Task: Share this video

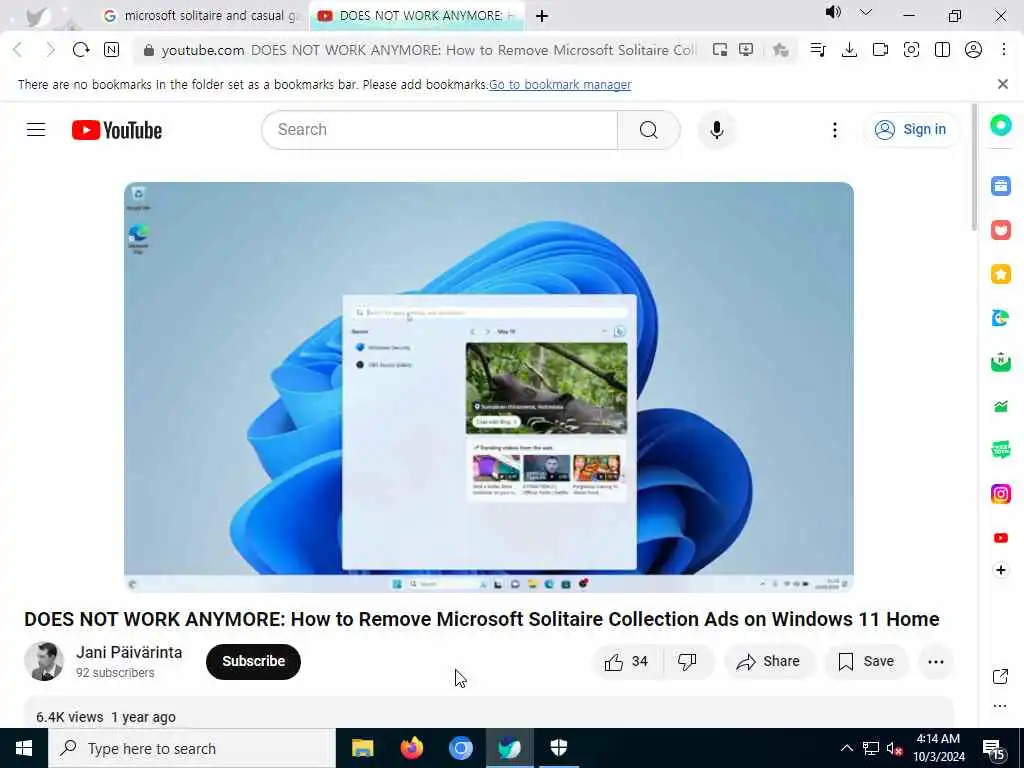Action: pyautogui.click(x=768, y=662)
